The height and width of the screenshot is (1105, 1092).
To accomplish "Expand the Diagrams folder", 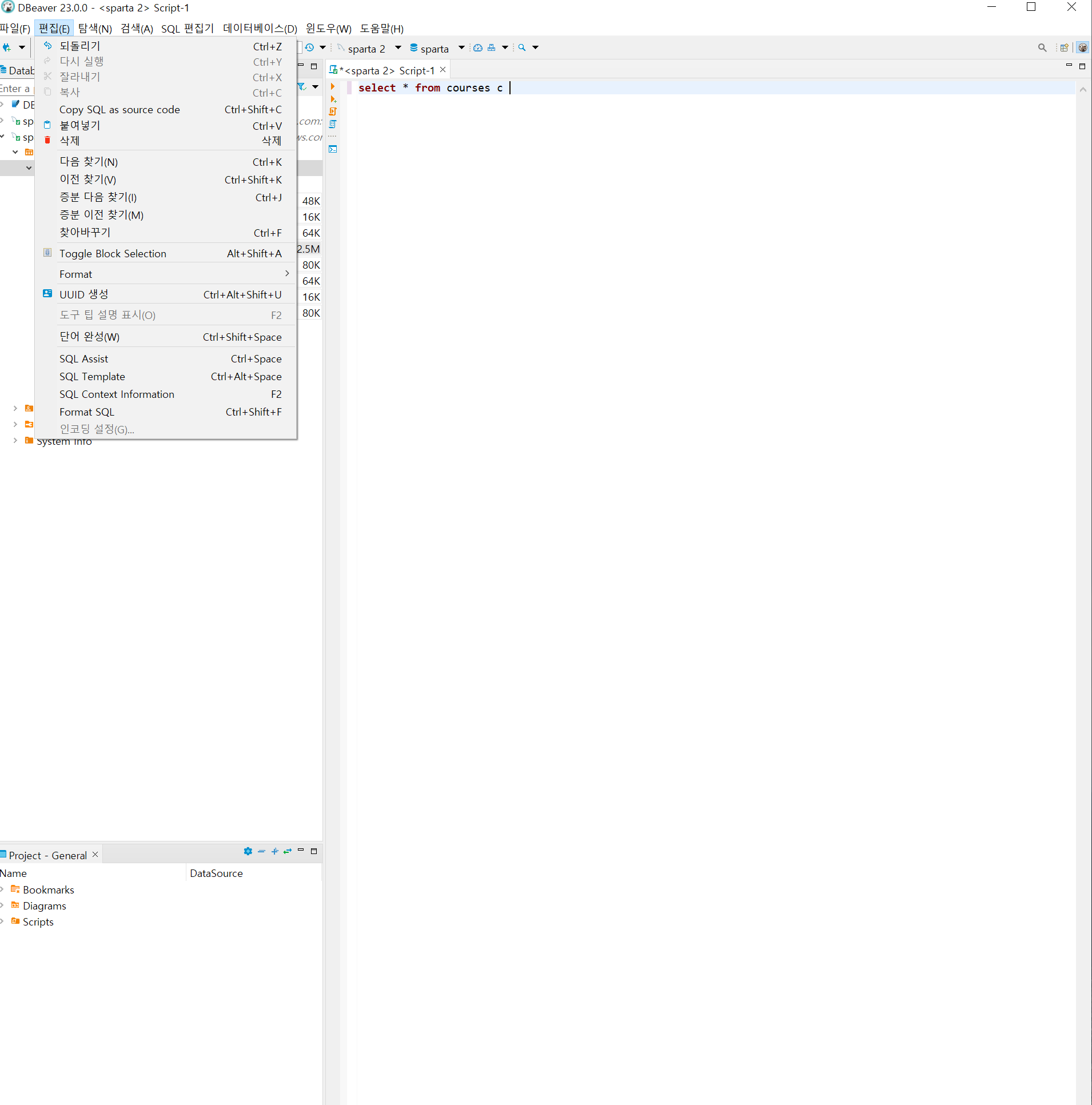I will [x=3, y=905].
